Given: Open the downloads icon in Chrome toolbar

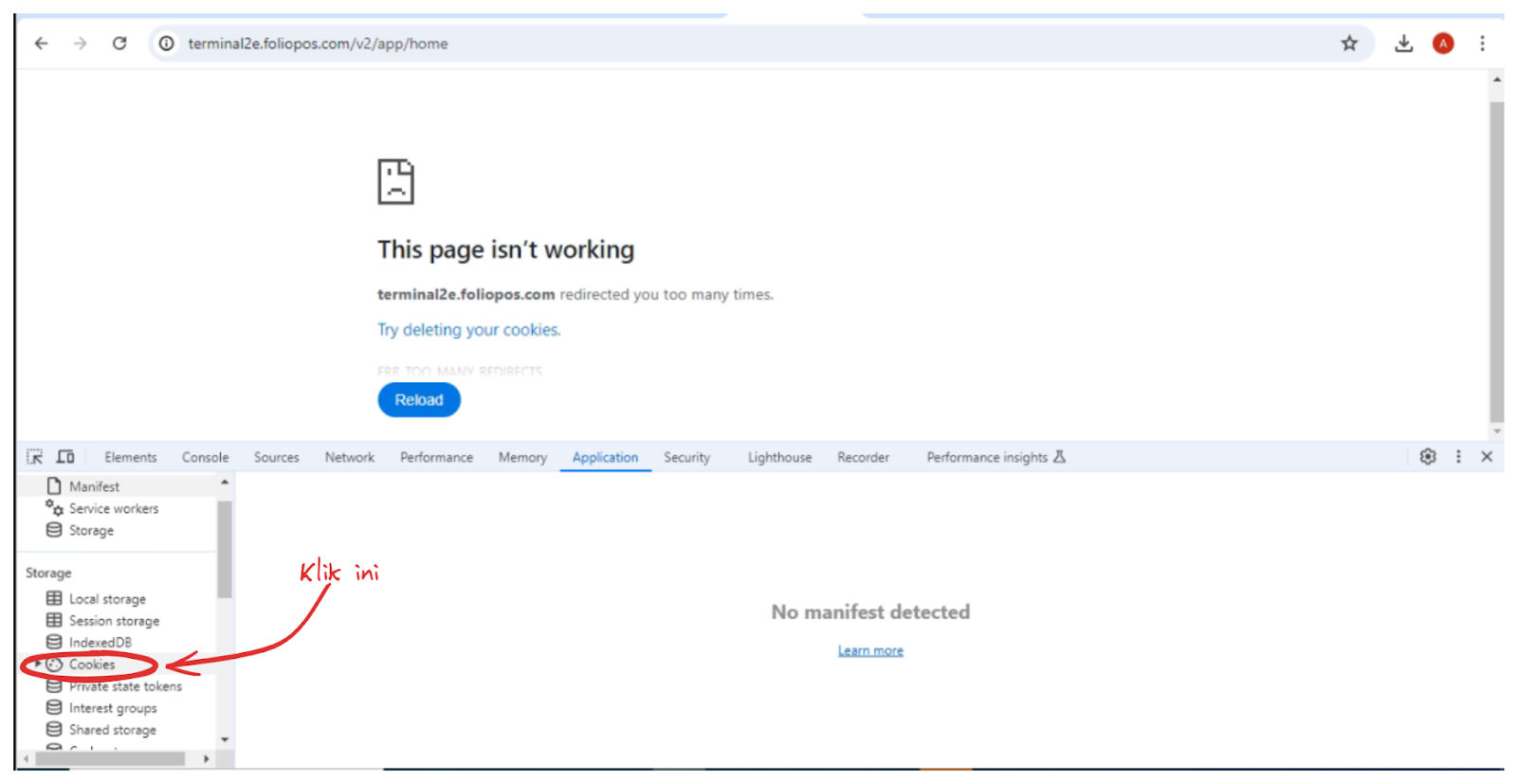Looking at the screenshot, I should 1404,44.
